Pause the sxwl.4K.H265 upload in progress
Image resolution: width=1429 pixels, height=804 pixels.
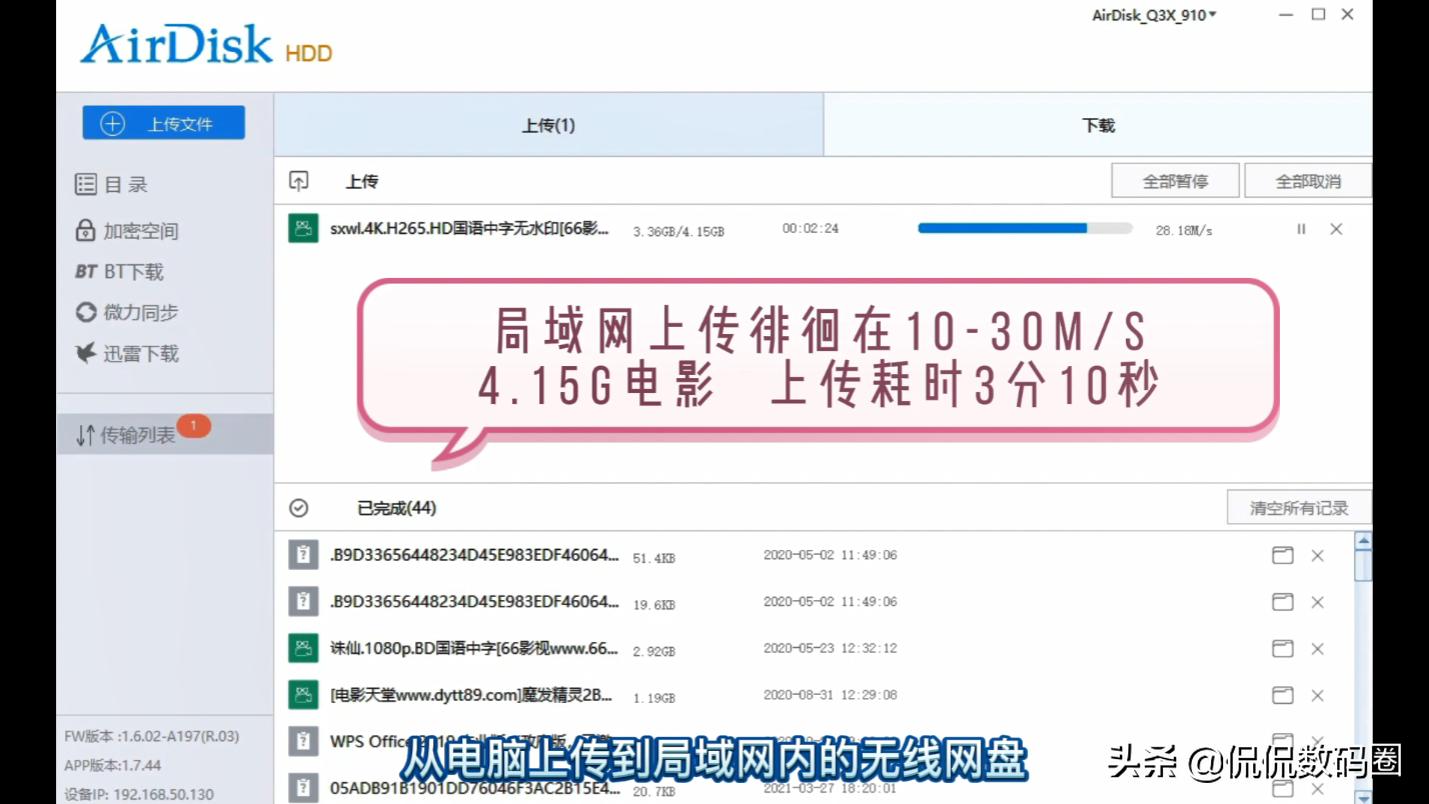coord(1300,229)
